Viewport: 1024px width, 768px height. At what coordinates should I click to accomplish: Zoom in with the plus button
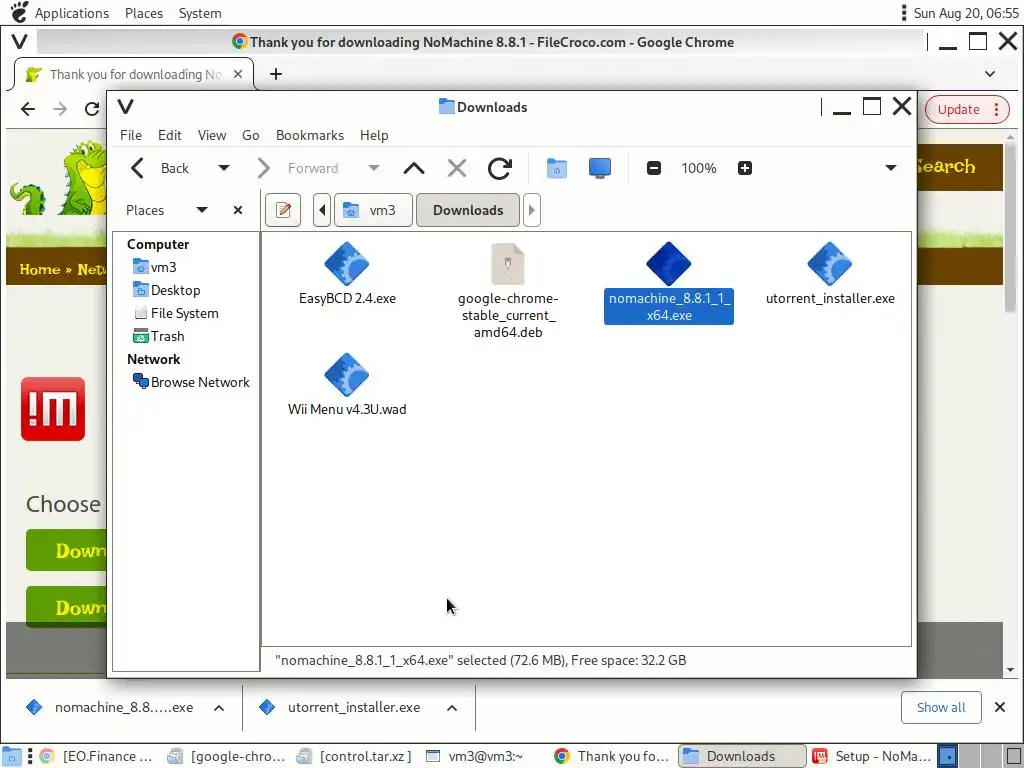[744, 168]
